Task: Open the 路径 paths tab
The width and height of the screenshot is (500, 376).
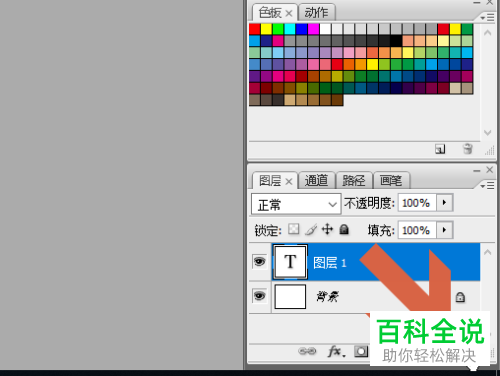Action: point(354,181)
